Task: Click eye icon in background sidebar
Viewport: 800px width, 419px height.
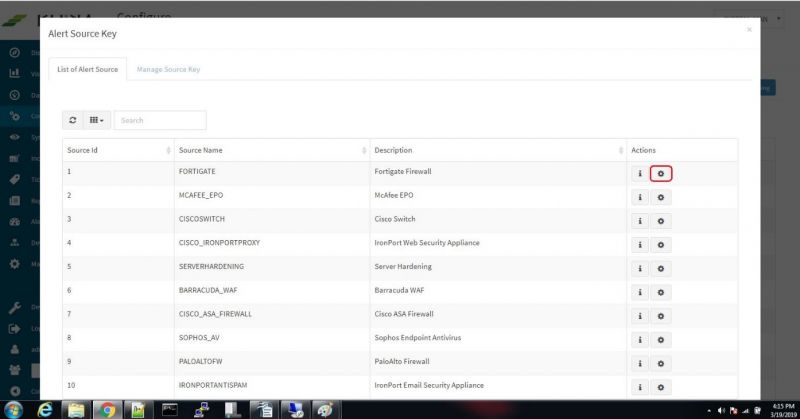Action: pyautogui.click(x=15, y=137)
